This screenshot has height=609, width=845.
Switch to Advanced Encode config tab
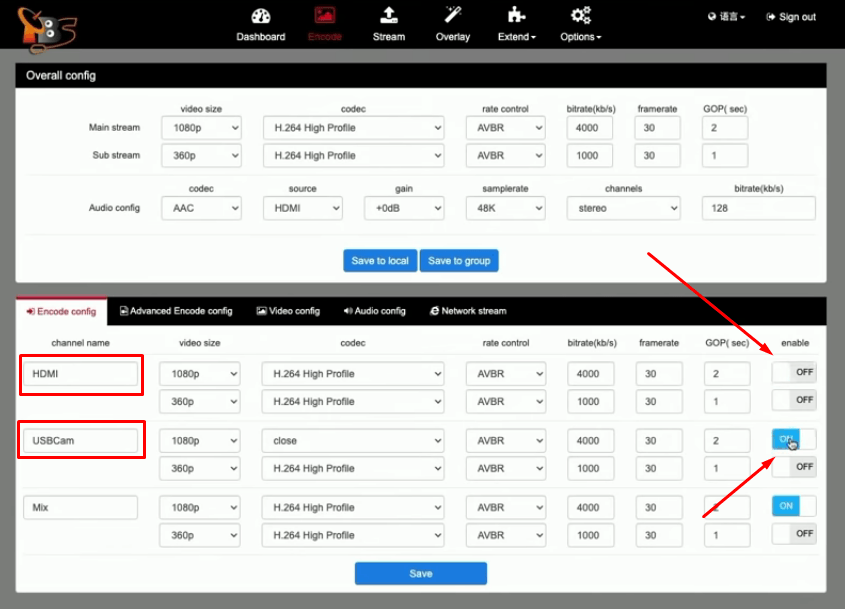click(x=176, y=311)
